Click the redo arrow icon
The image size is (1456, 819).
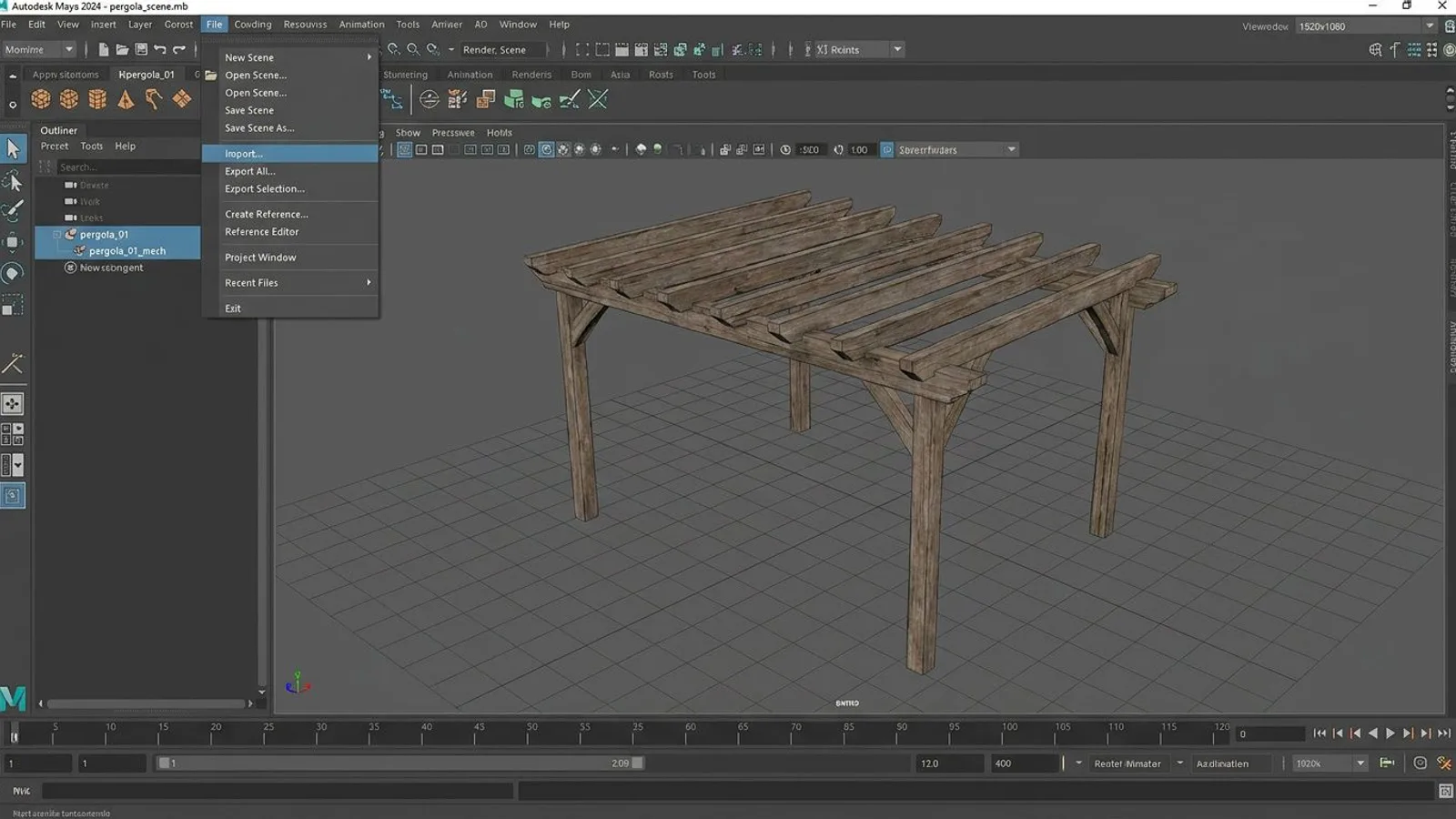[179, 49]
